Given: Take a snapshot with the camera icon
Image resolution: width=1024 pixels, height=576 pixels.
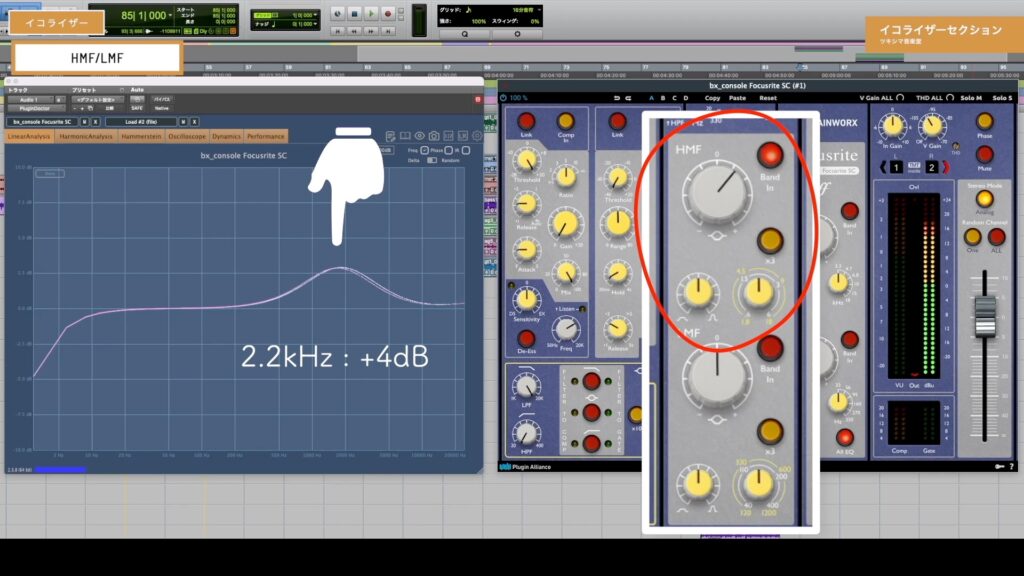Looking at the screenshot, I should pos(434,136).
